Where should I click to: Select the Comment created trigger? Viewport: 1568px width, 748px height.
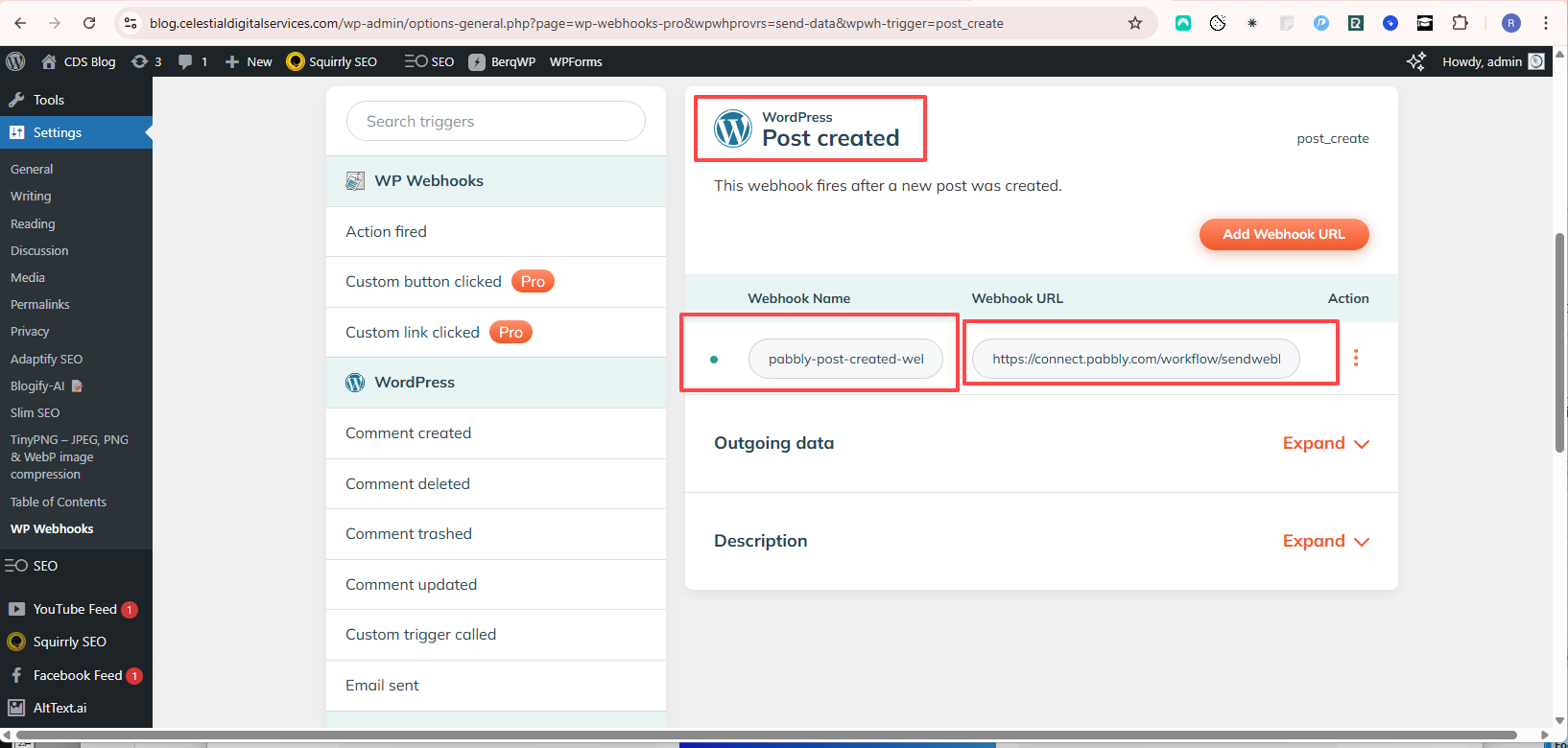[x=496, y=433]
